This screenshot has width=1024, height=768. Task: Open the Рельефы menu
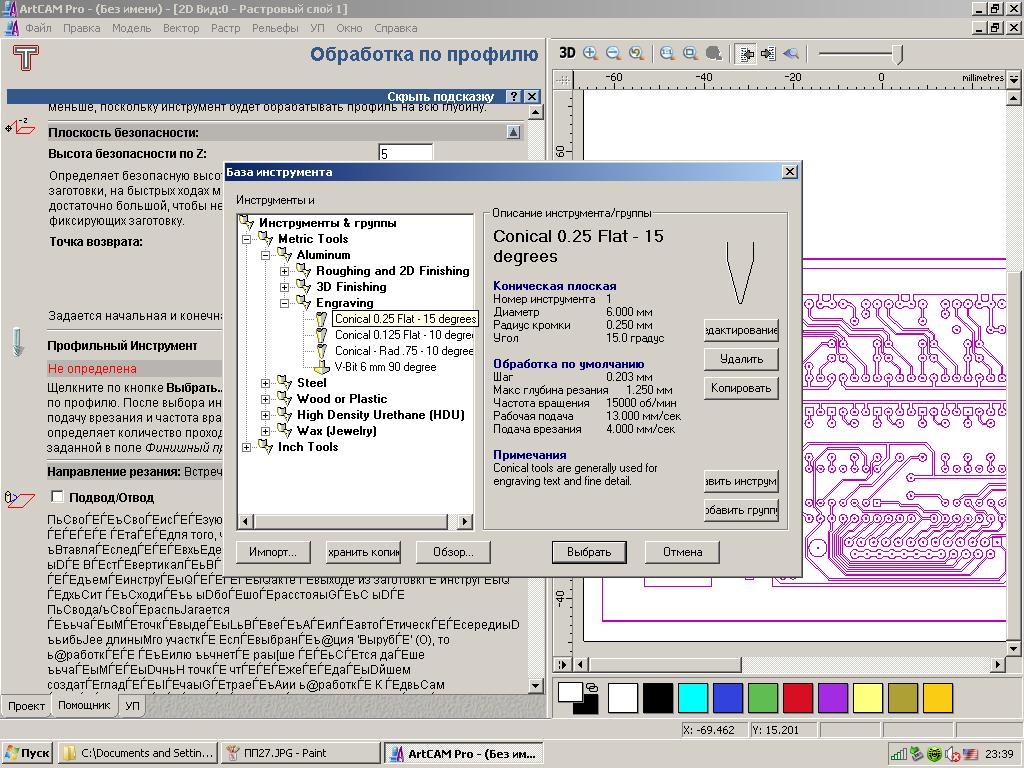tap(275, 28)
